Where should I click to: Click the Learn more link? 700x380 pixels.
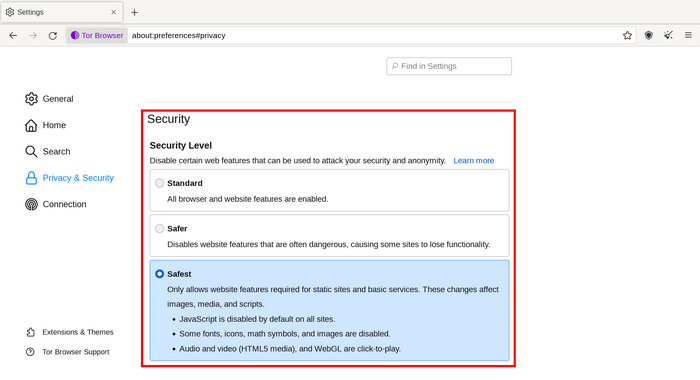[474, 161]
